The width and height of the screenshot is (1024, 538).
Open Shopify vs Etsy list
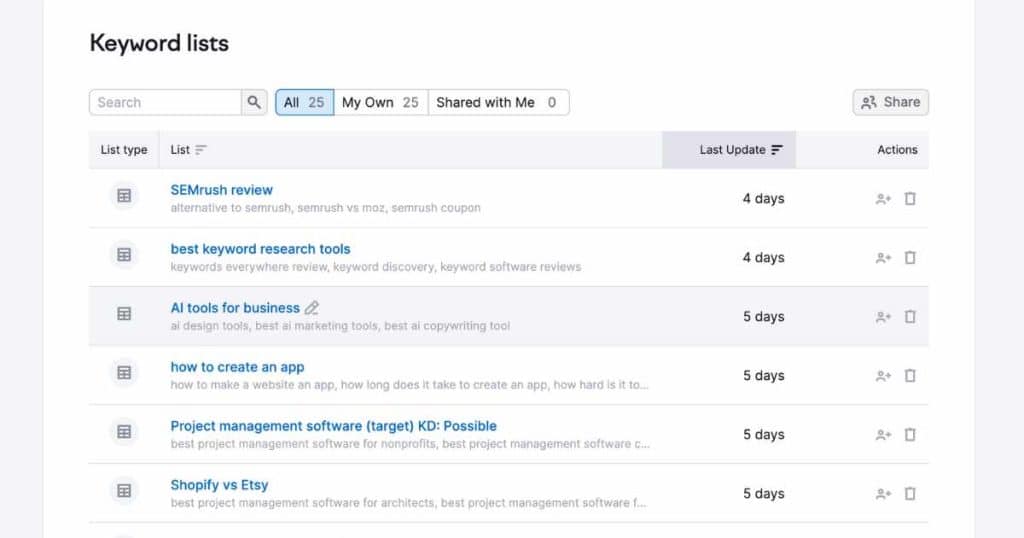pyautogui.click(x=219, y=485)
